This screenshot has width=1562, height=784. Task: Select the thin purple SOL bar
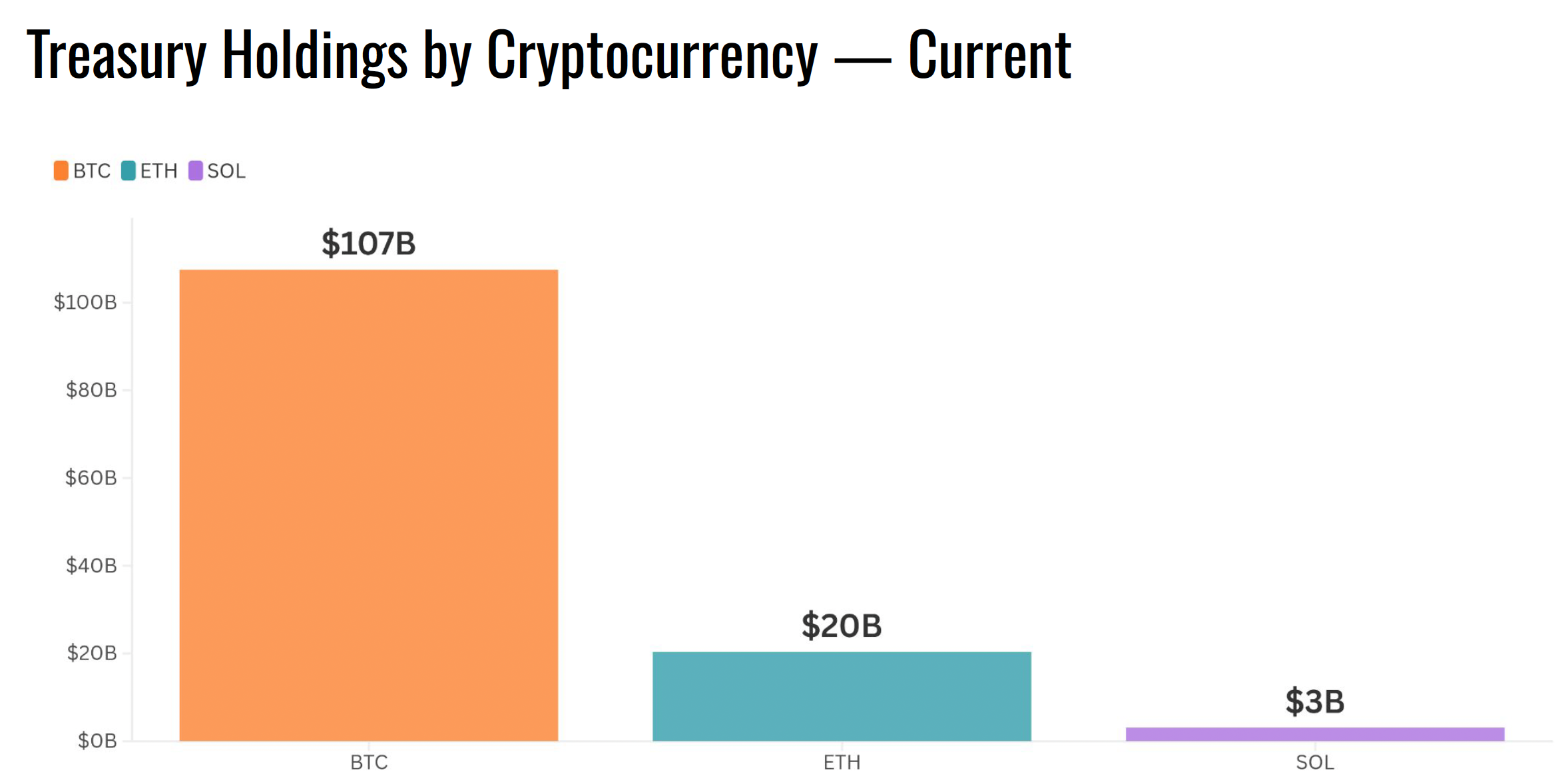(x=1315, y=734)
